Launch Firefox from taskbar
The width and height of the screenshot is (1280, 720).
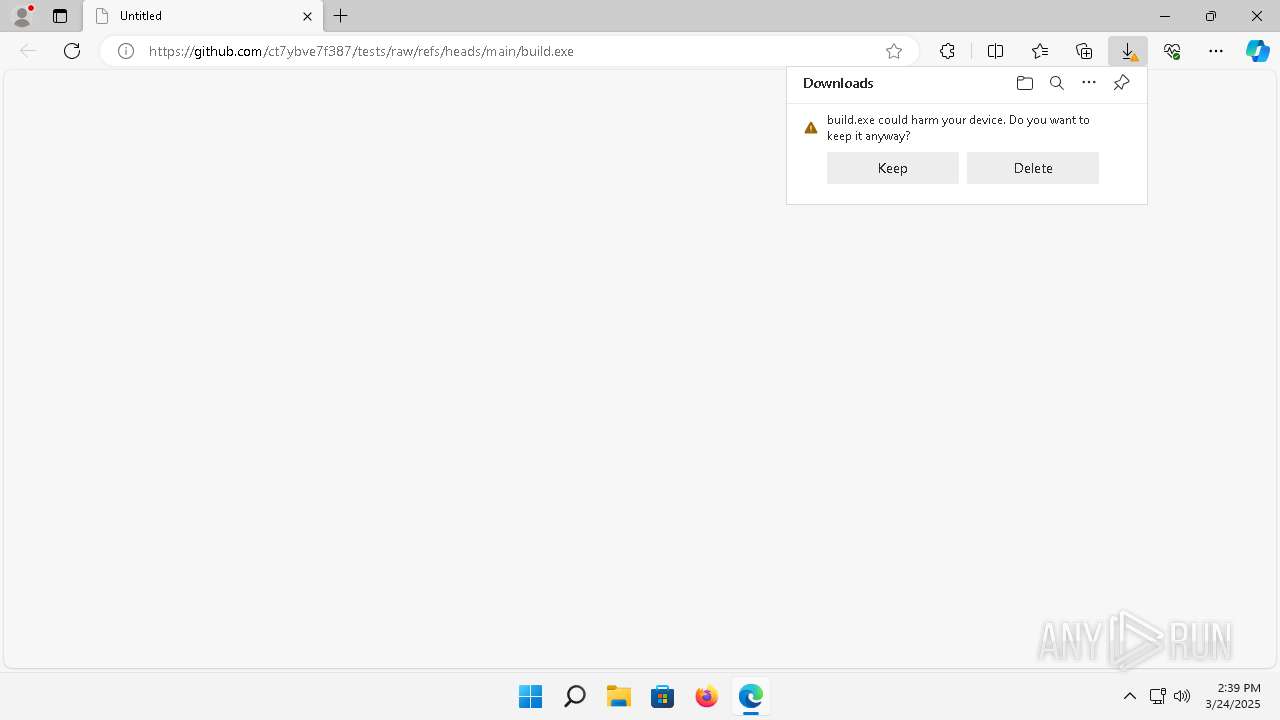[707, 696]
